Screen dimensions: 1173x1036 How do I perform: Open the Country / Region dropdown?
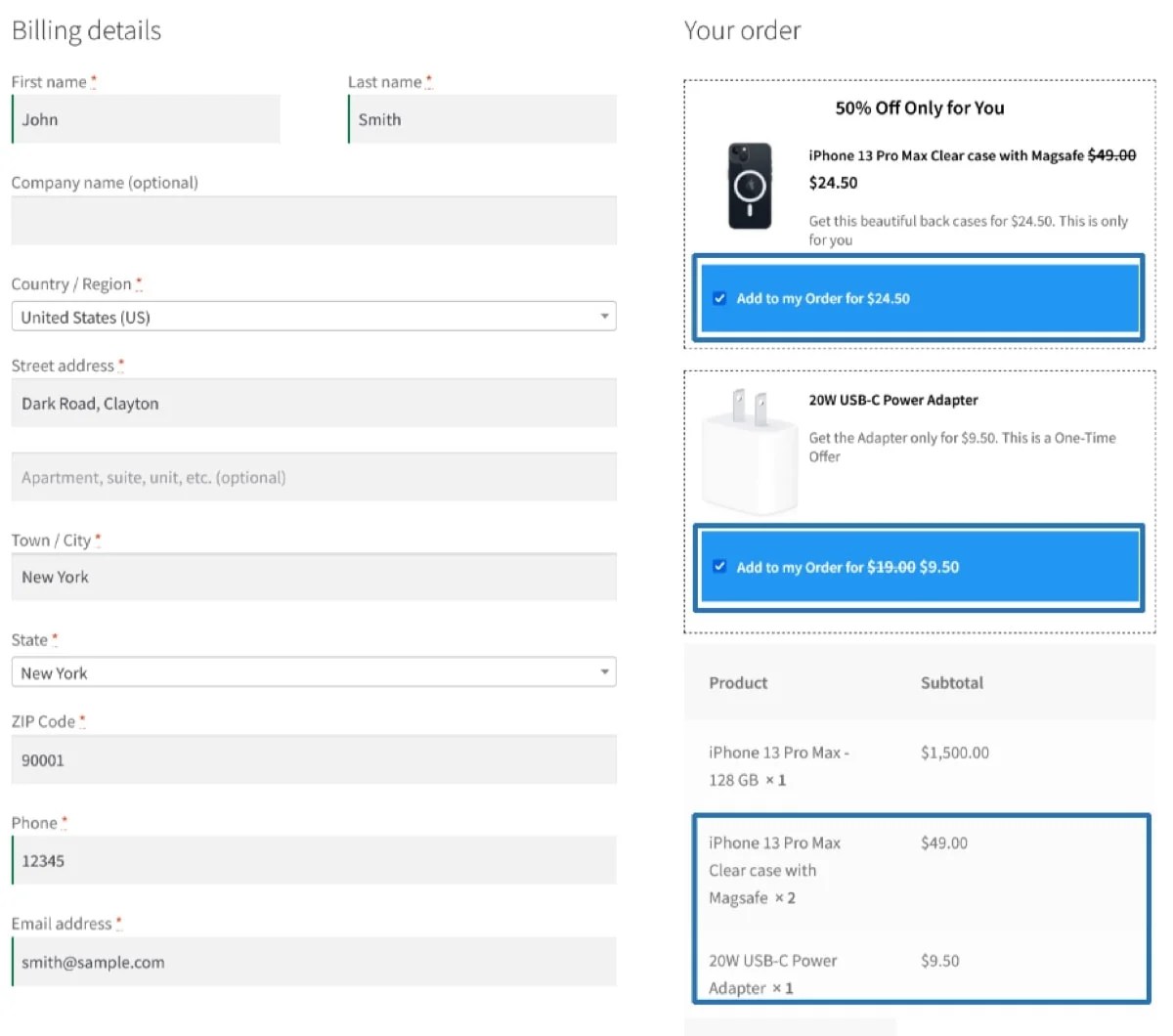point(313,317)
